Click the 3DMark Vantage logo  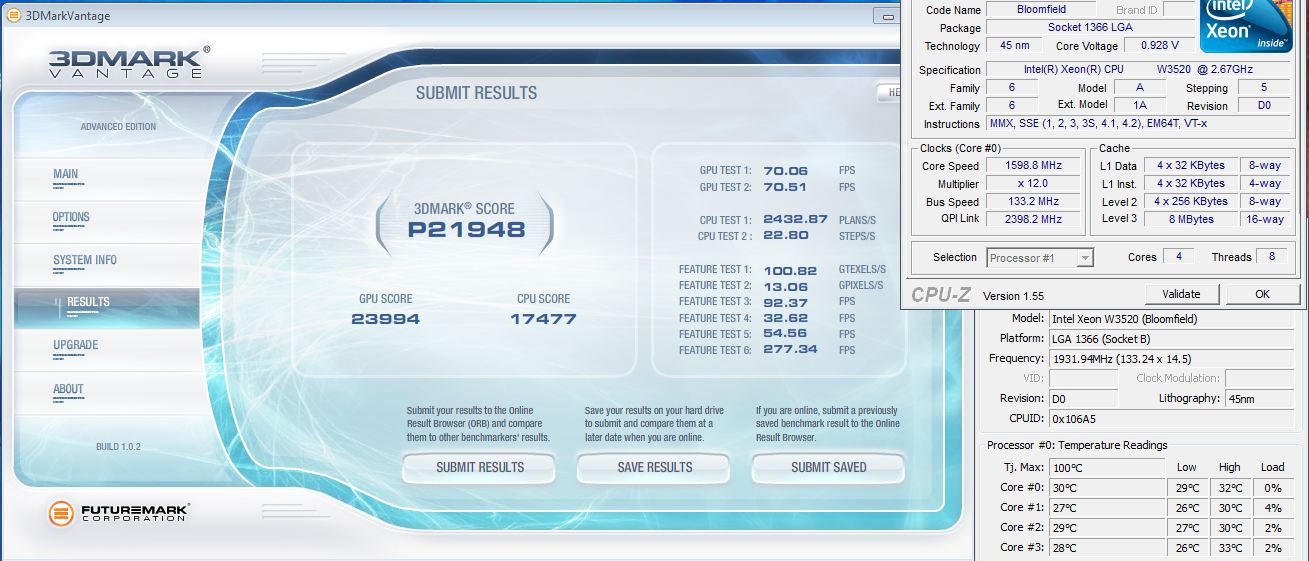[129, 63]
